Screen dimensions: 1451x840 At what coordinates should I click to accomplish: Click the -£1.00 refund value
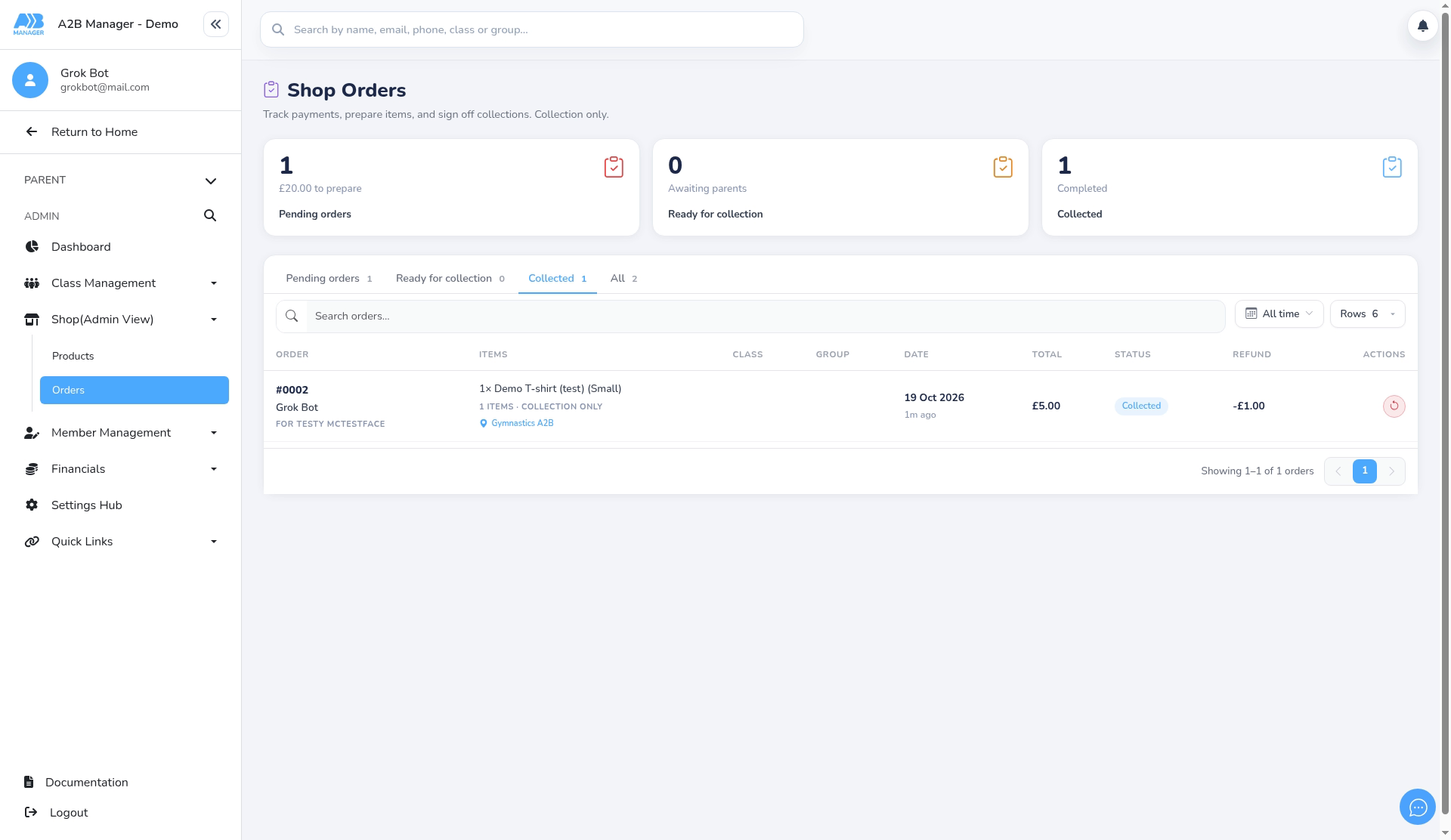click(1248, 406)
